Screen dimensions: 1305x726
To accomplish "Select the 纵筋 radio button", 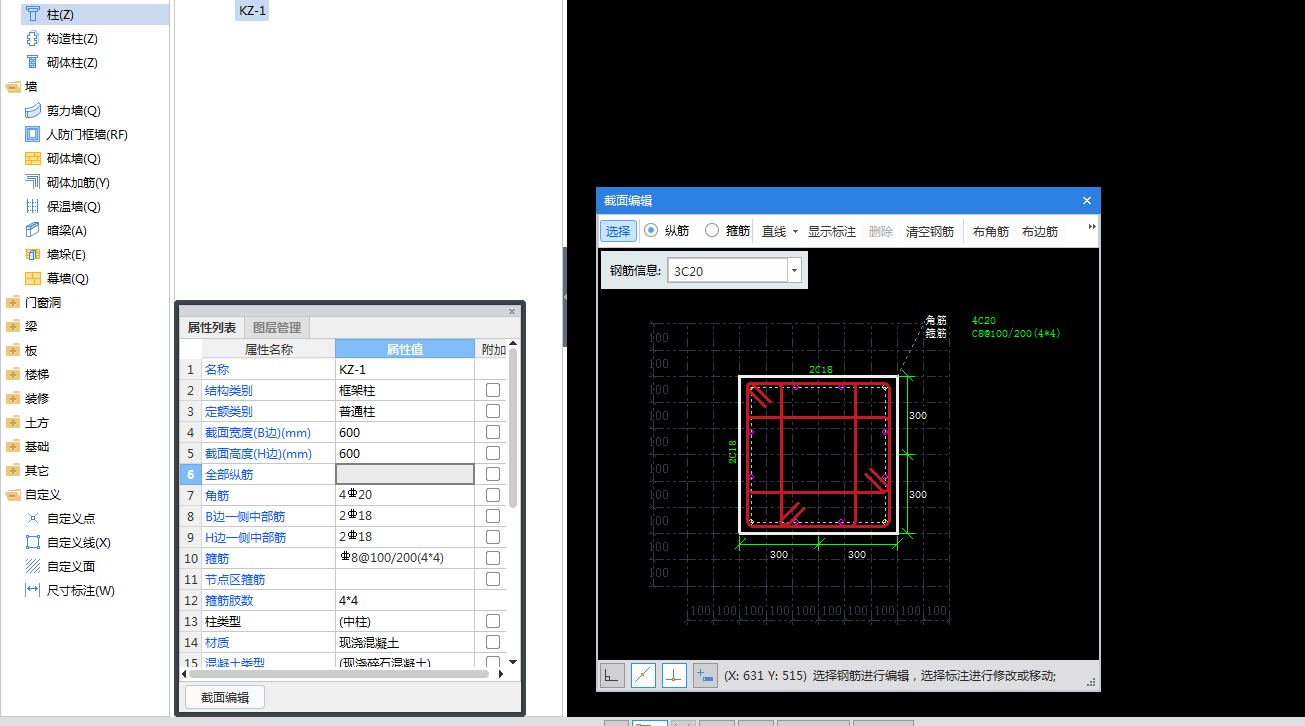I will pos(651,230).
